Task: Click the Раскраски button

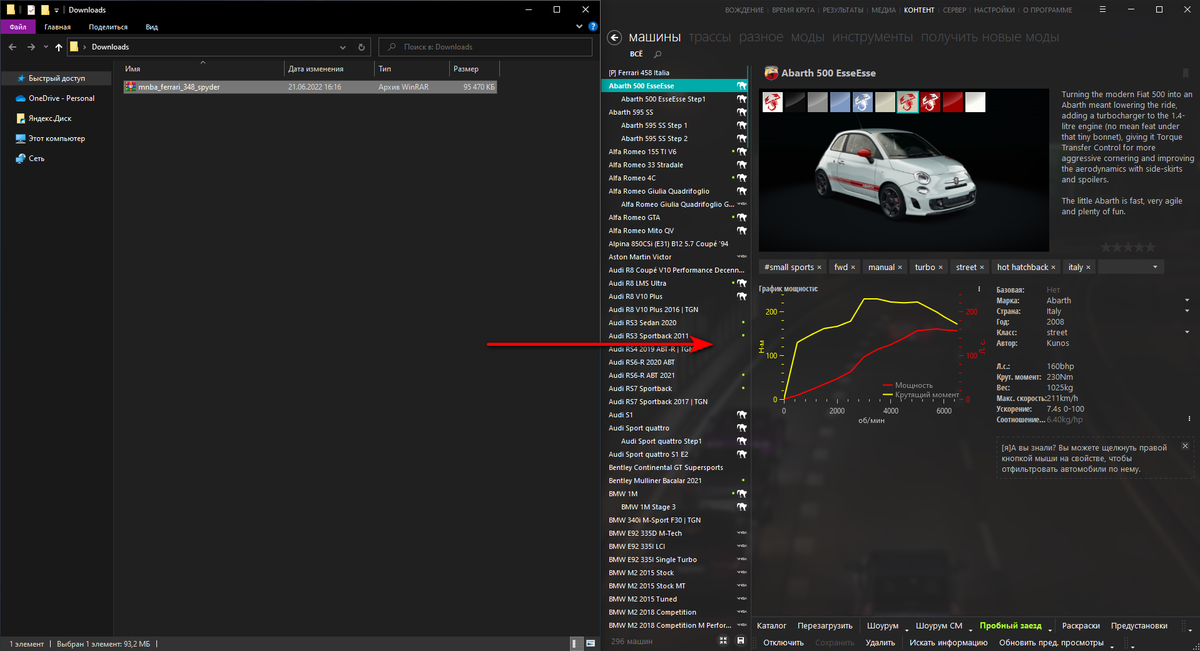Action: (x=1080, y=626)
